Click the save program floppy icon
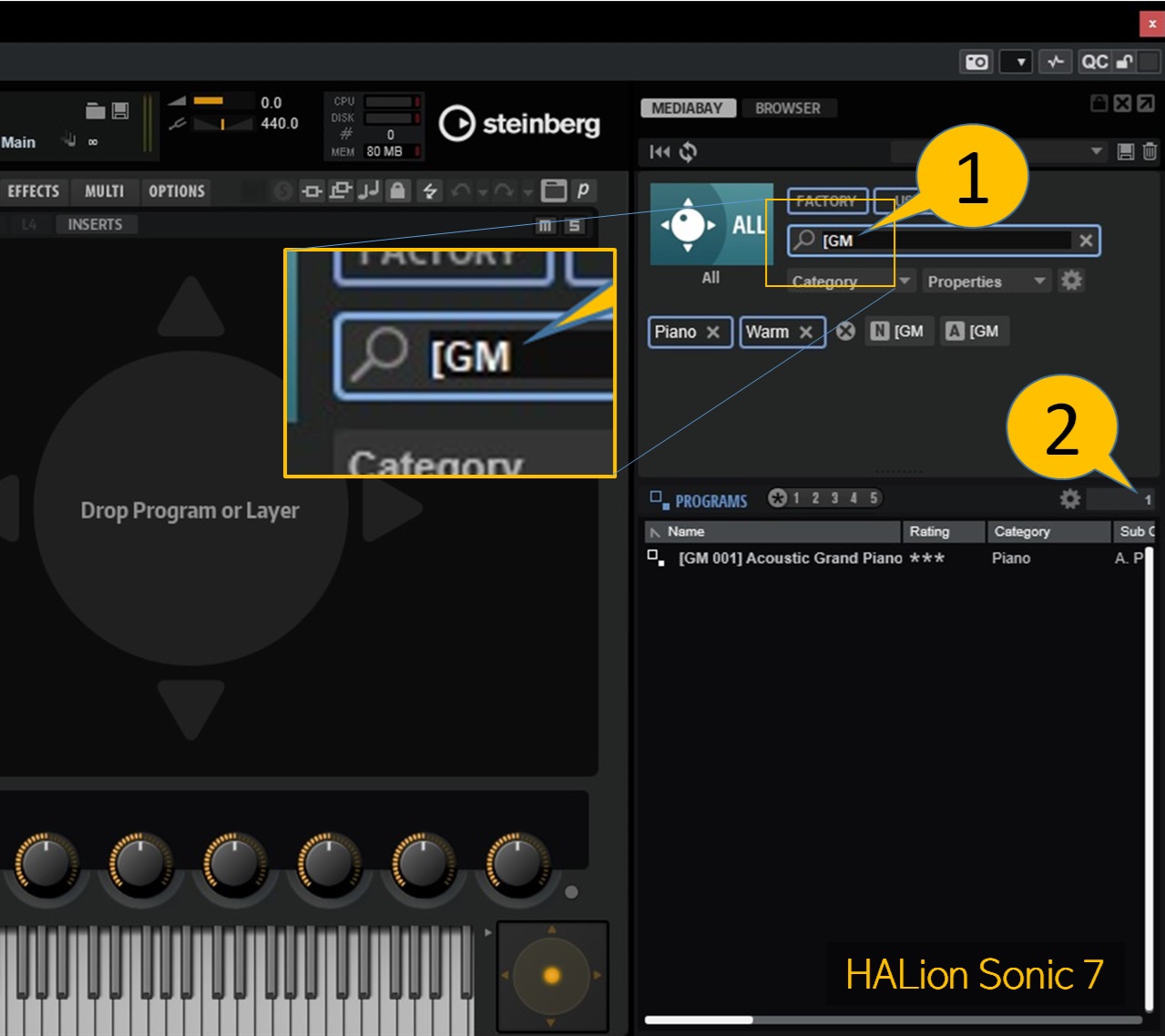 point(120,111)
